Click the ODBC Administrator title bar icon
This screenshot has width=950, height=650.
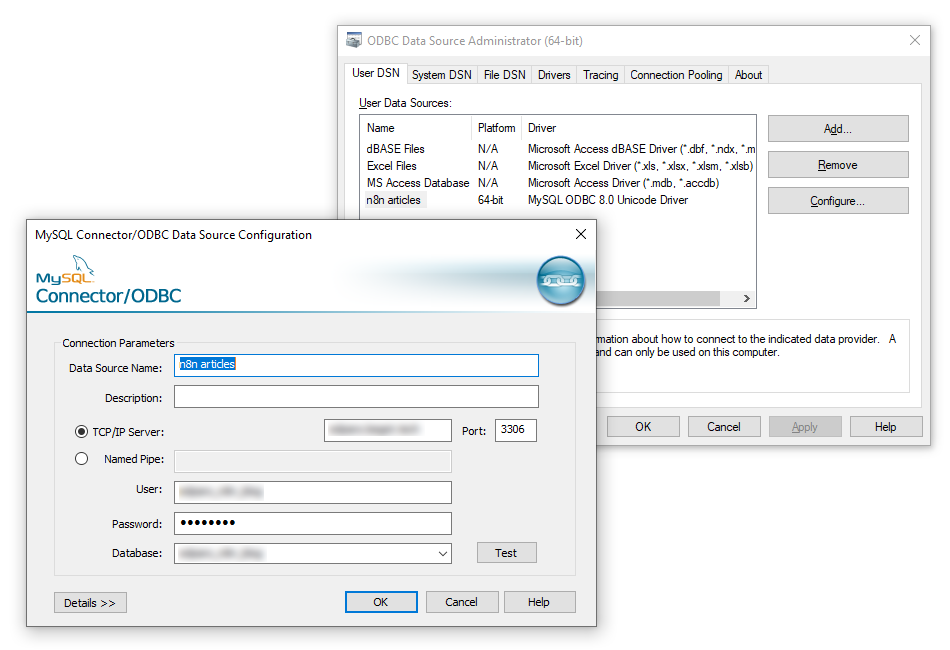pos(353,39)
